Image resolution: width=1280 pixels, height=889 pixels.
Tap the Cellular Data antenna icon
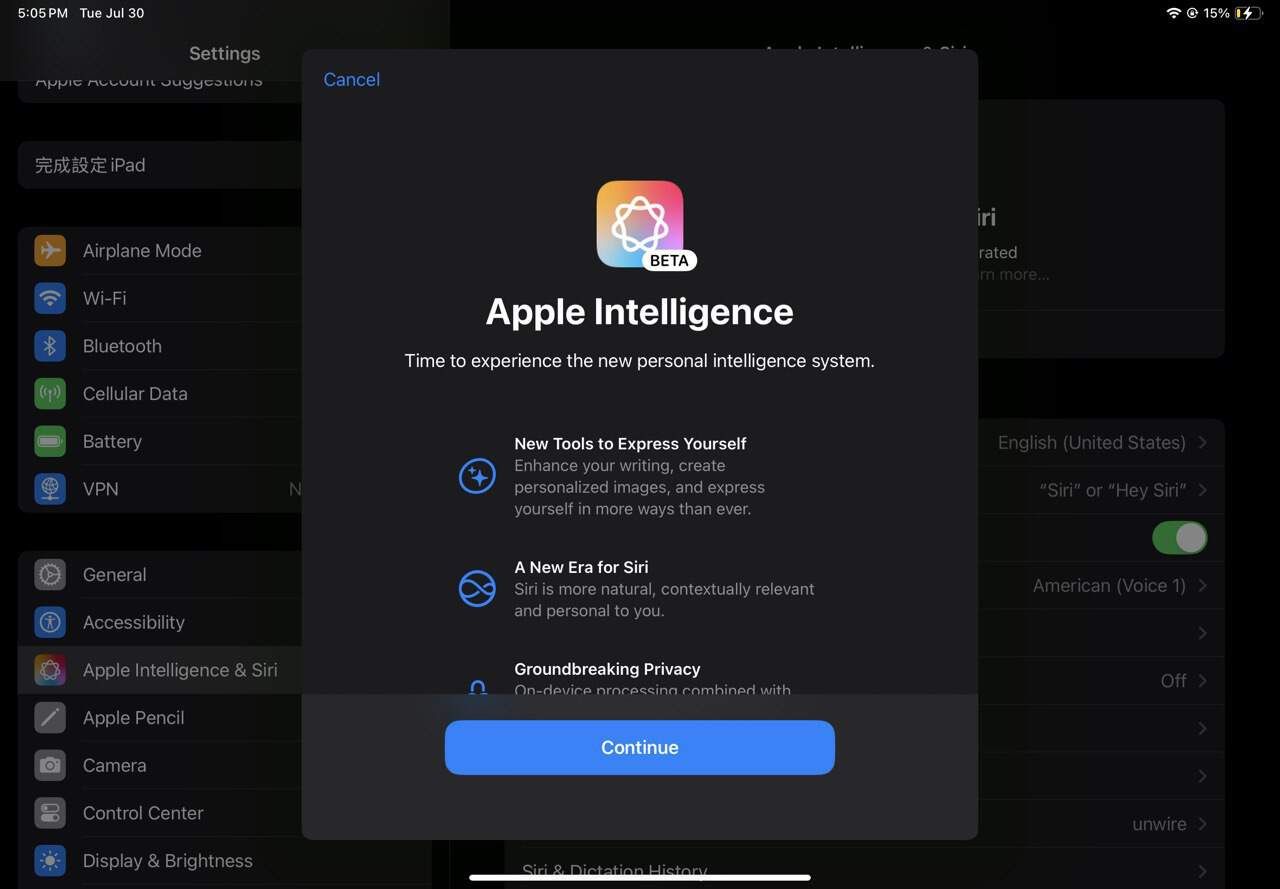coord(50,394)
